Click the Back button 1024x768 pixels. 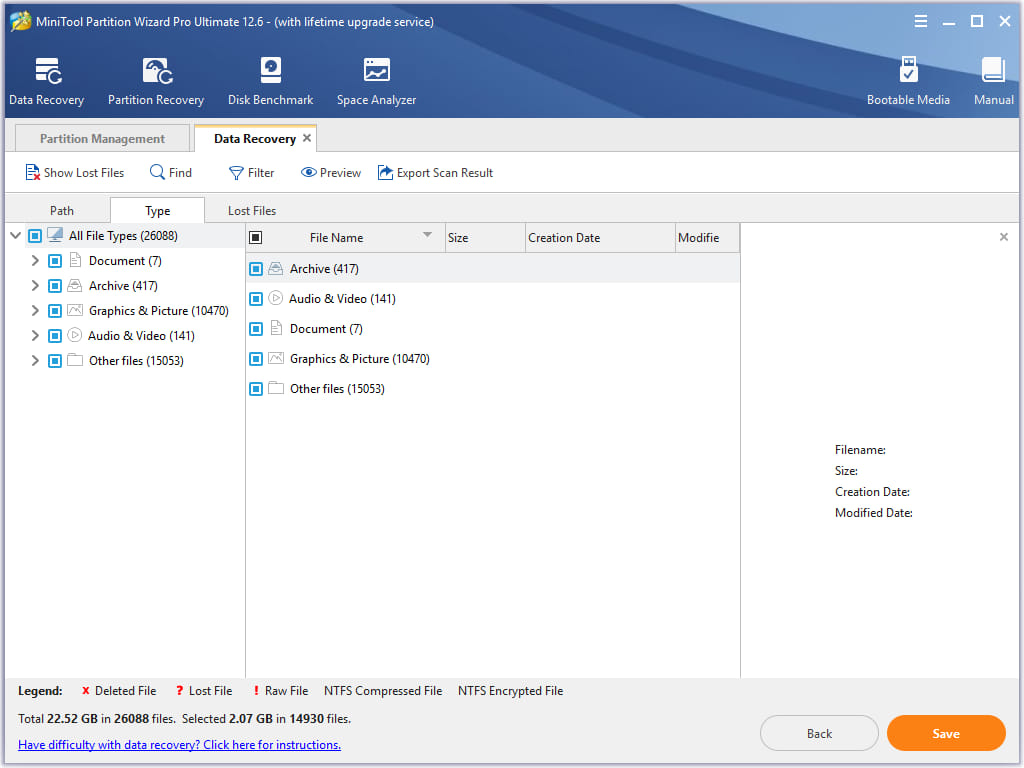819,733
